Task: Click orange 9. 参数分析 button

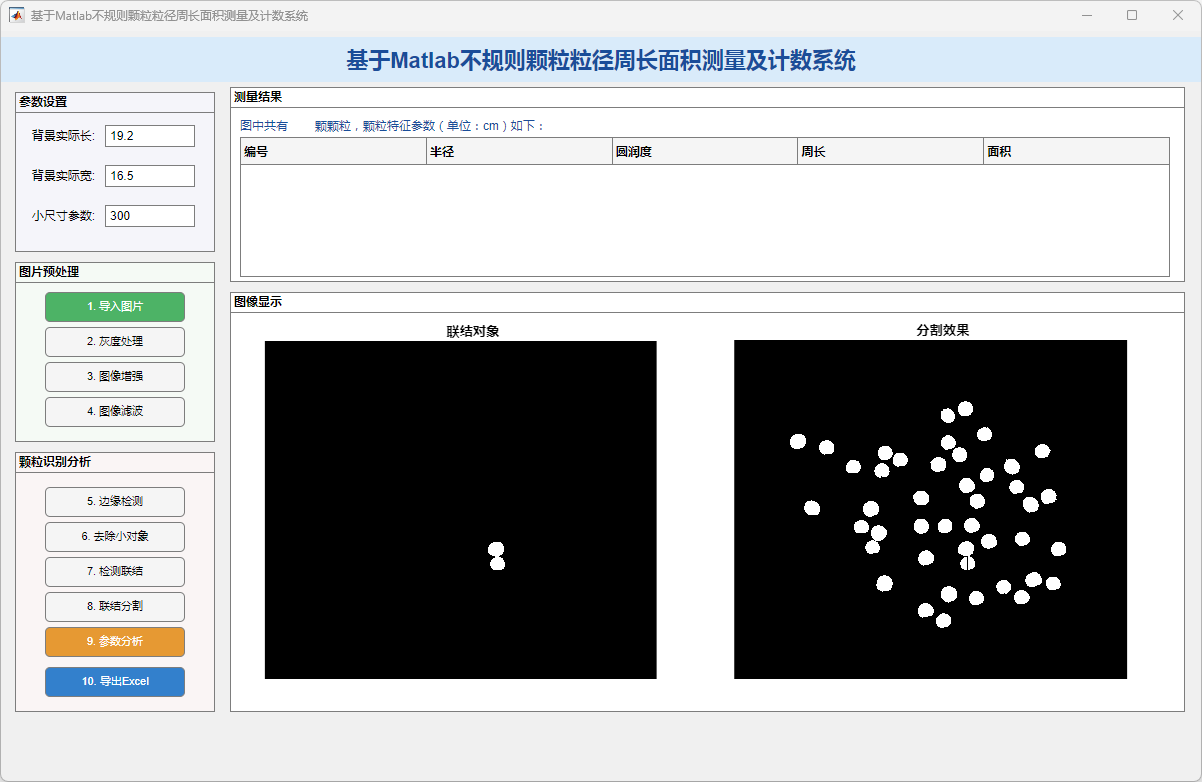Action: [115, 642]
